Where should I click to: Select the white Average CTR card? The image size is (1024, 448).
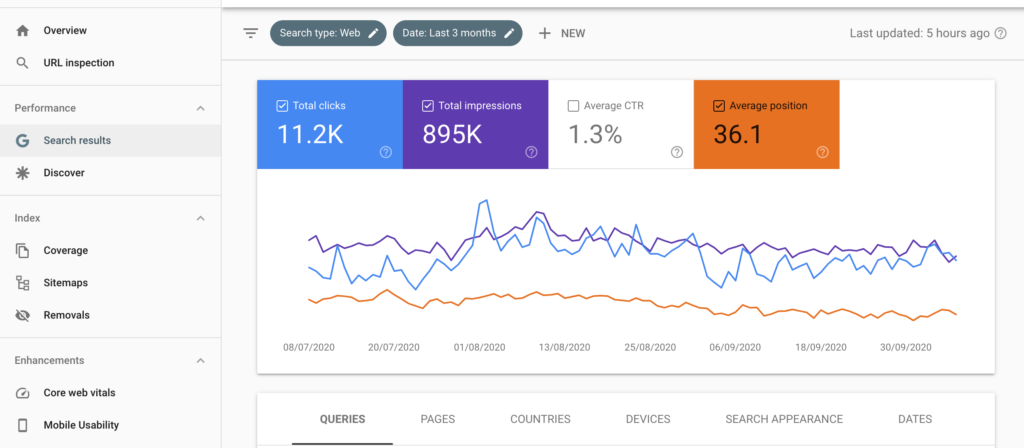pos(621,125)
